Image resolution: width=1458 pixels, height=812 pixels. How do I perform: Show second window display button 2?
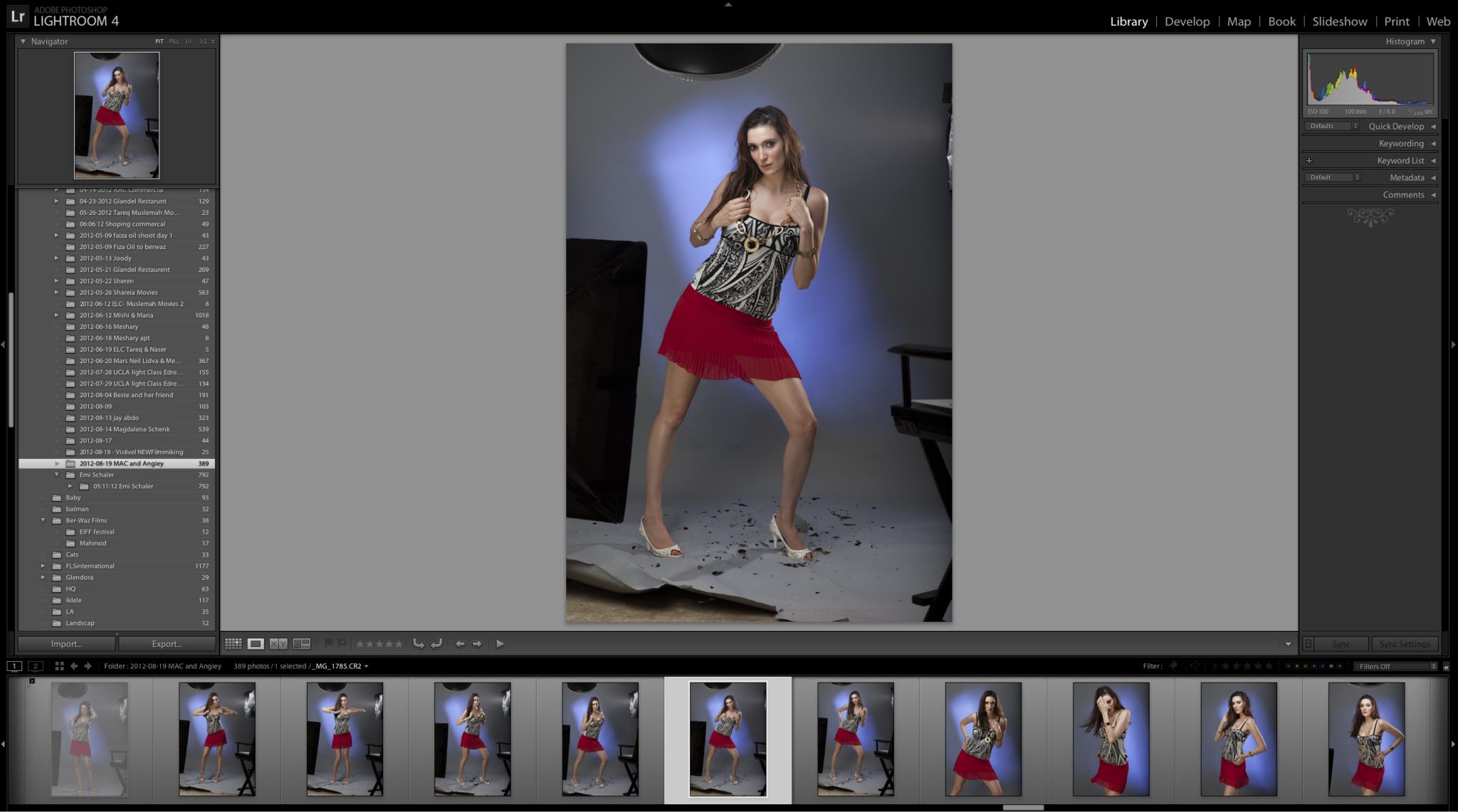[36, 666]
